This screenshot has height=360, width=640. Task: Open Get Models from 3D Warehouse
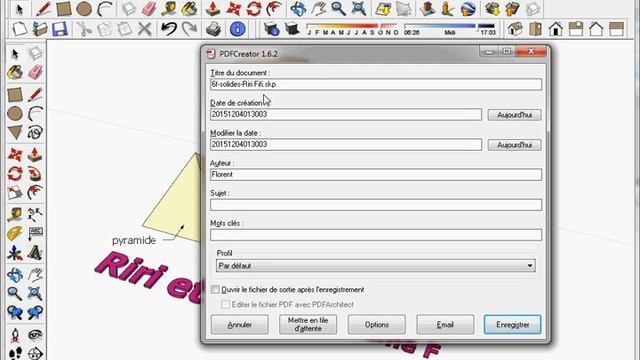pyautogui.click(x=492, y=9)
